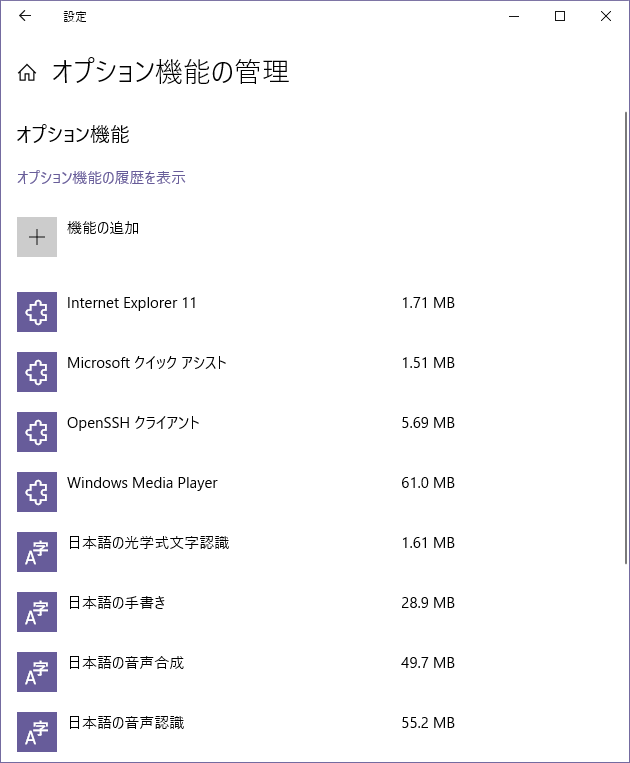Select the 日本語の手書き entry name

117,602
